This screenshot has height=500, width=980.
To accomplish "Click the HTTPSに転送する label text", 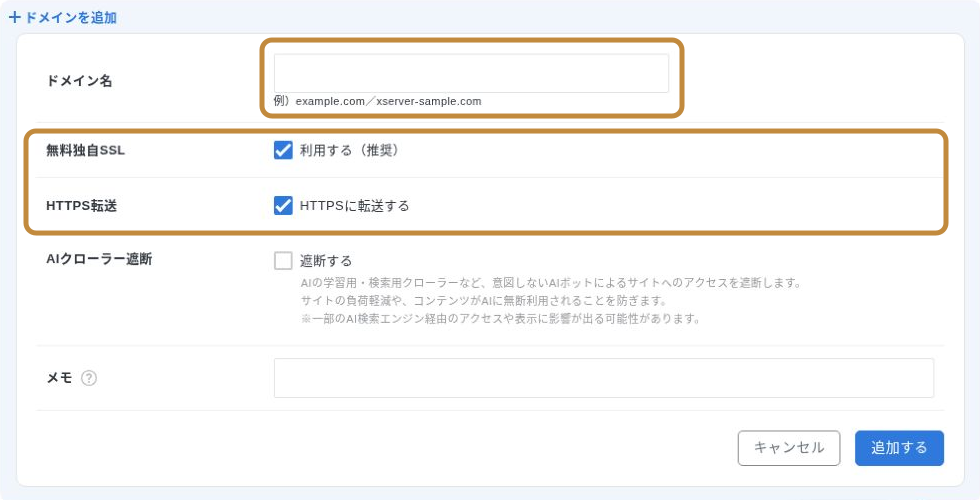I will point(354,205).
